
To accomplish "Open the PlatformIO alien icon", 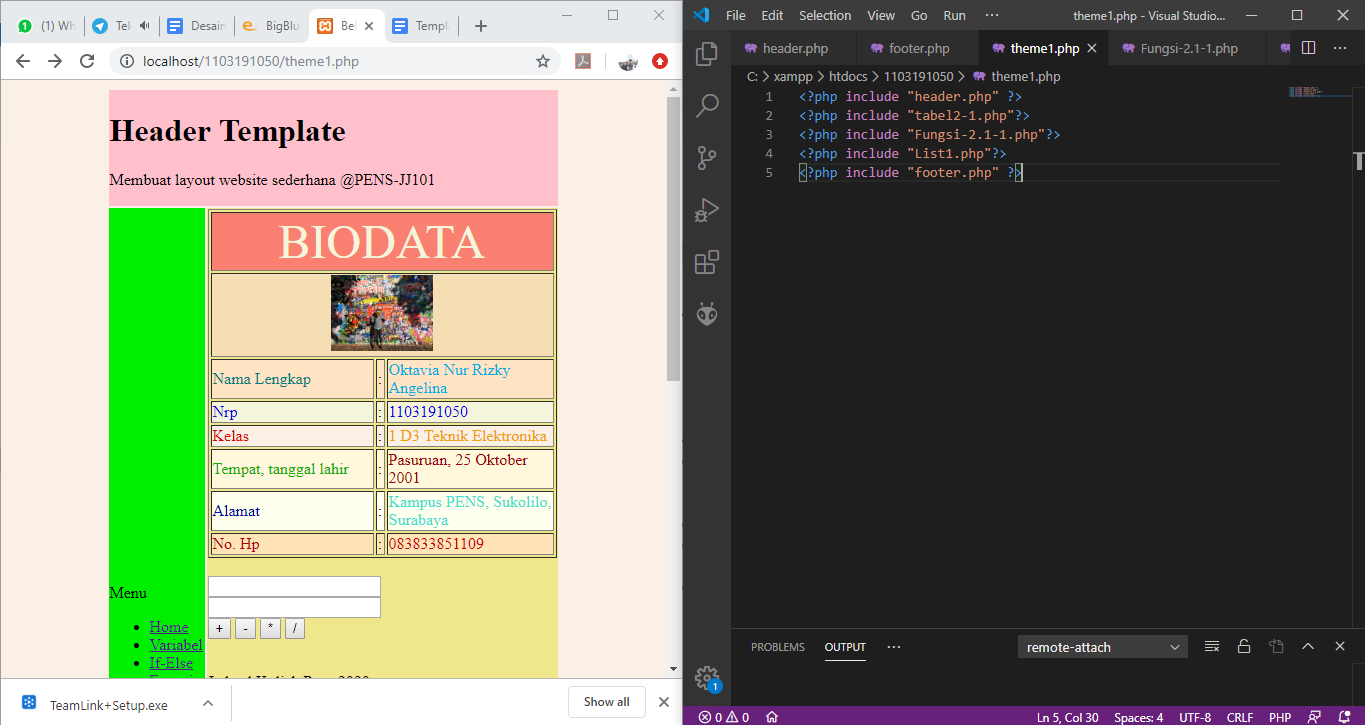I will click(x=707, y=314).
